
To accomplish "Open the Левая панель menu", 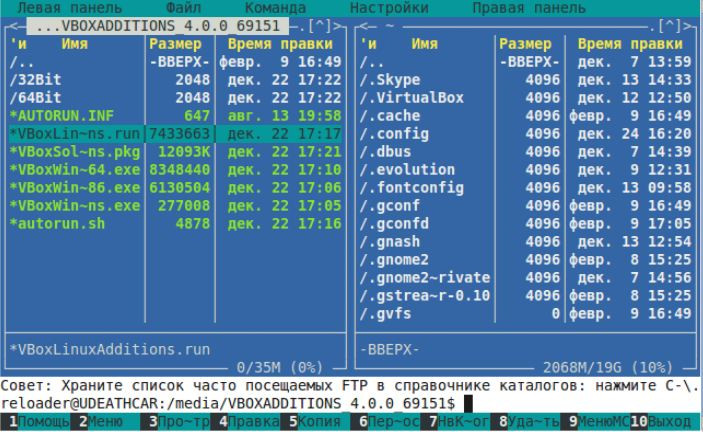I will [x=69, y=8].
